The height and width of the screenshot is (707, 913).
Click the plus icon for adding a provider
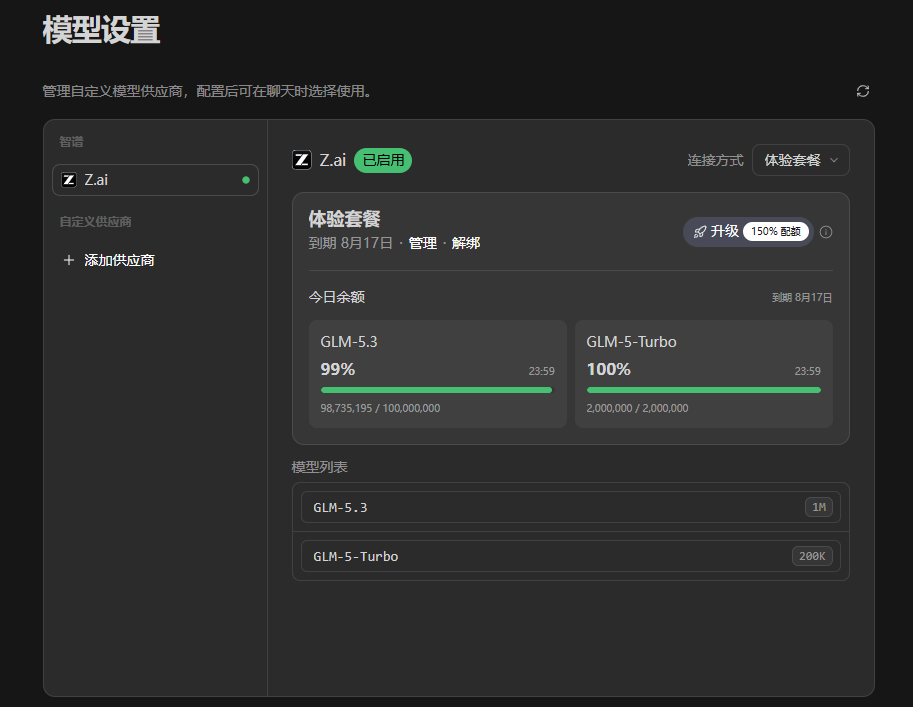69,260
